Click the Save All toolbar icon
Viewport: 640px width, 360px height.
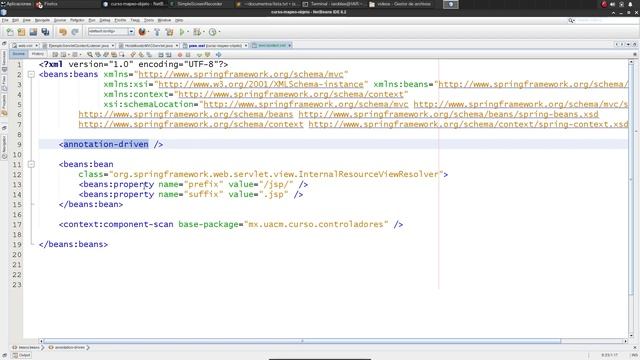click(x=45, y=32)
